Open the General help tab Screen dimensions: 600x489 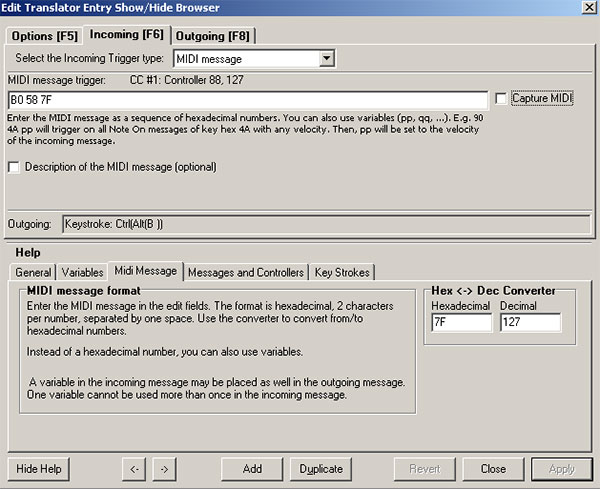(33, 272)
